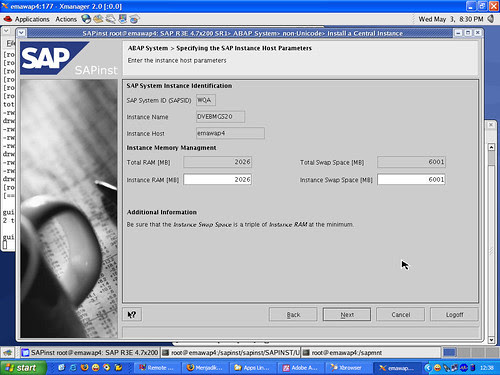This screenshot has width=500, height=375.
Task: Launch the web browser globe icon
Action: [x=86, y=19]
